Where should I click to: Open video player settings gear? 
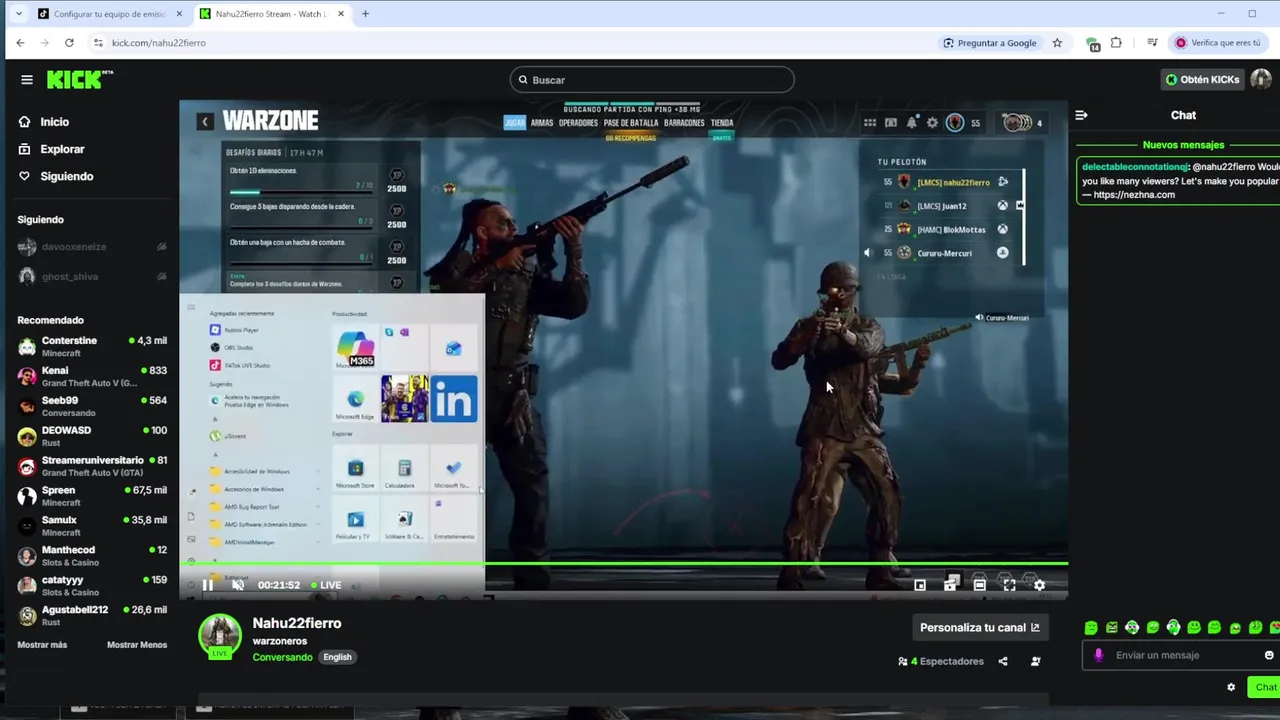[x=1039, y=585]
